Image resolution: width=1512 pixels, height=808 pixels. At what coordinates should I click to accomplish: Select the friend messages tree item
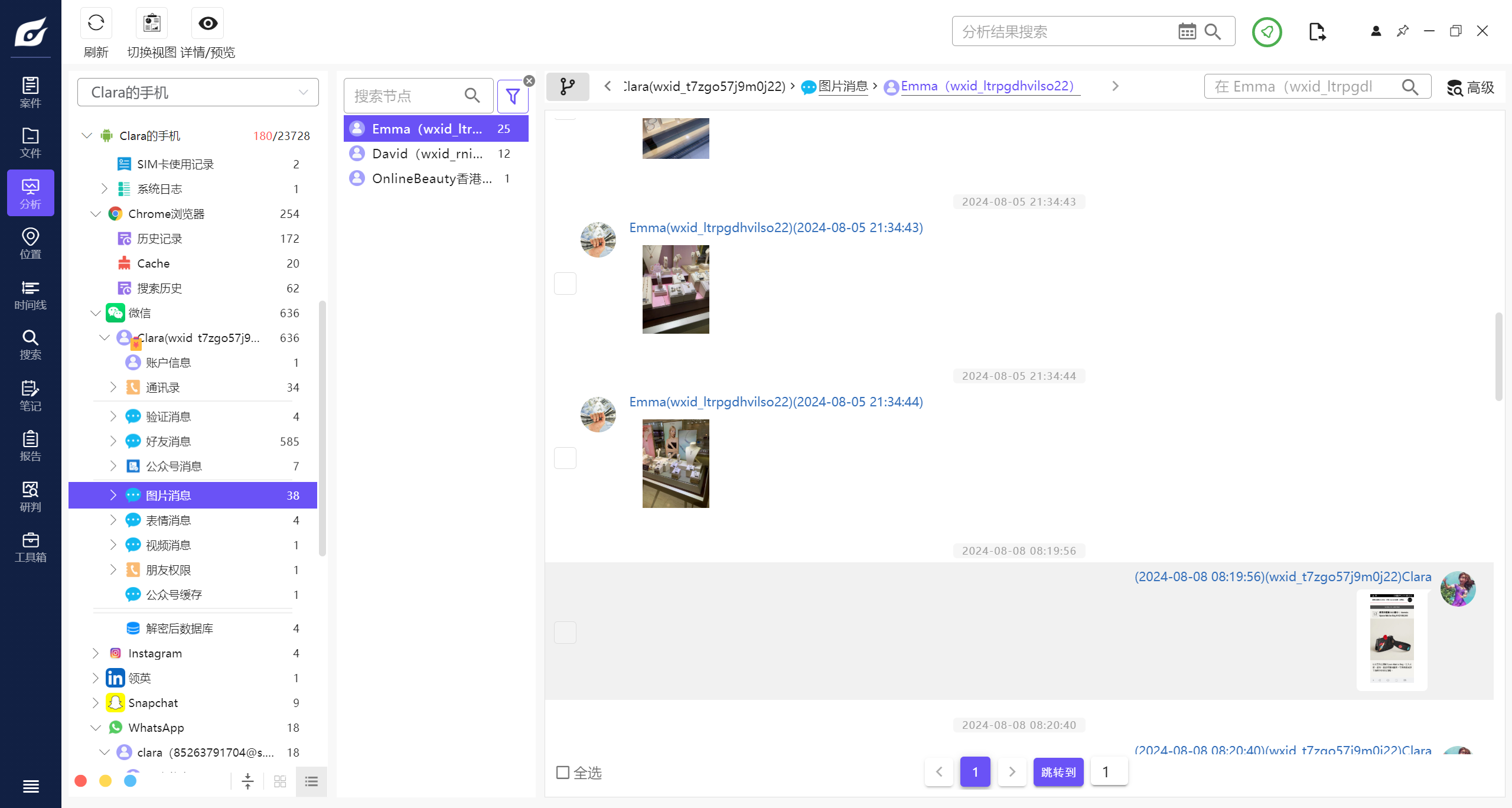pyautogui.click(x=169, y=441)
